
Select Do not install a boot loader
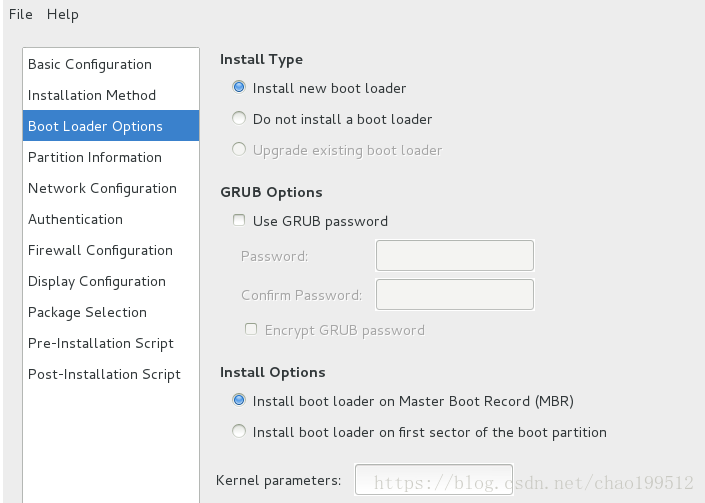239,118
